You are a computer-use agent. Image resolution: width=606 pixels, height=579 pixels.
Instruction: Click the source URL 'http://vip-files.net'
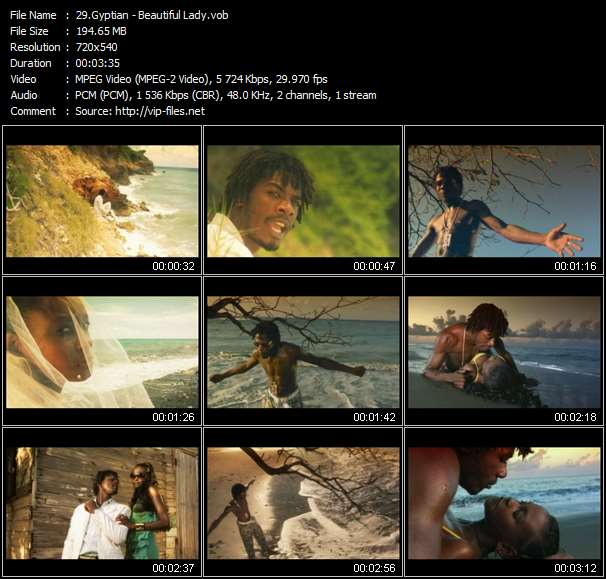pyautogui.click(x=160, y=111)
